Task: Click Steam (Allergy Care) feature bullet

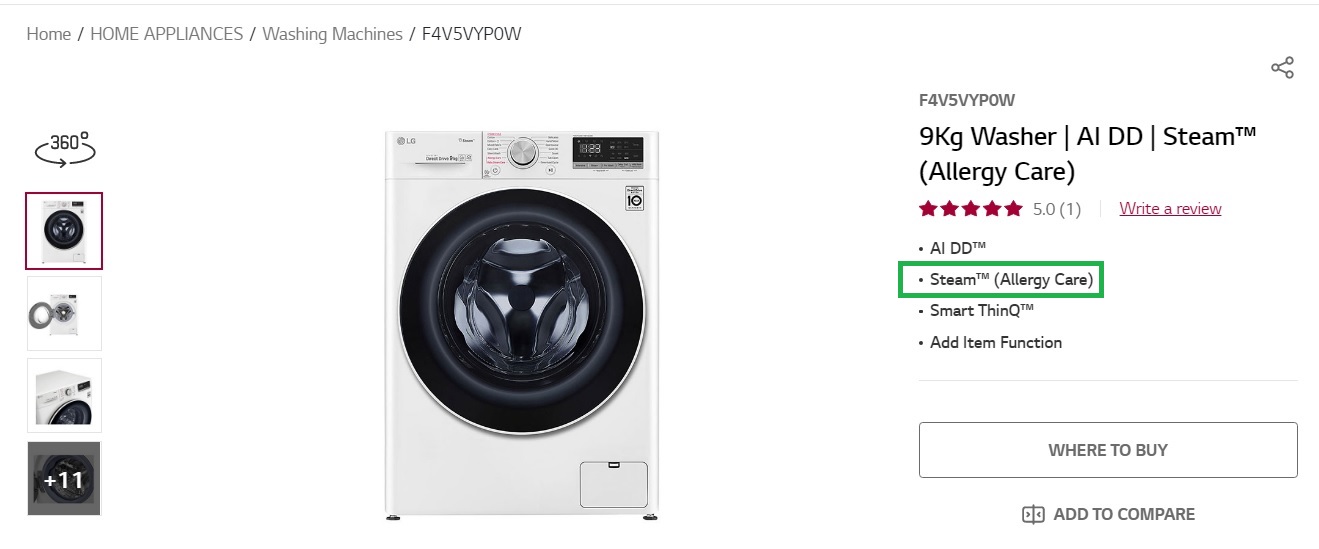Action: click(x=1011, y=280)
